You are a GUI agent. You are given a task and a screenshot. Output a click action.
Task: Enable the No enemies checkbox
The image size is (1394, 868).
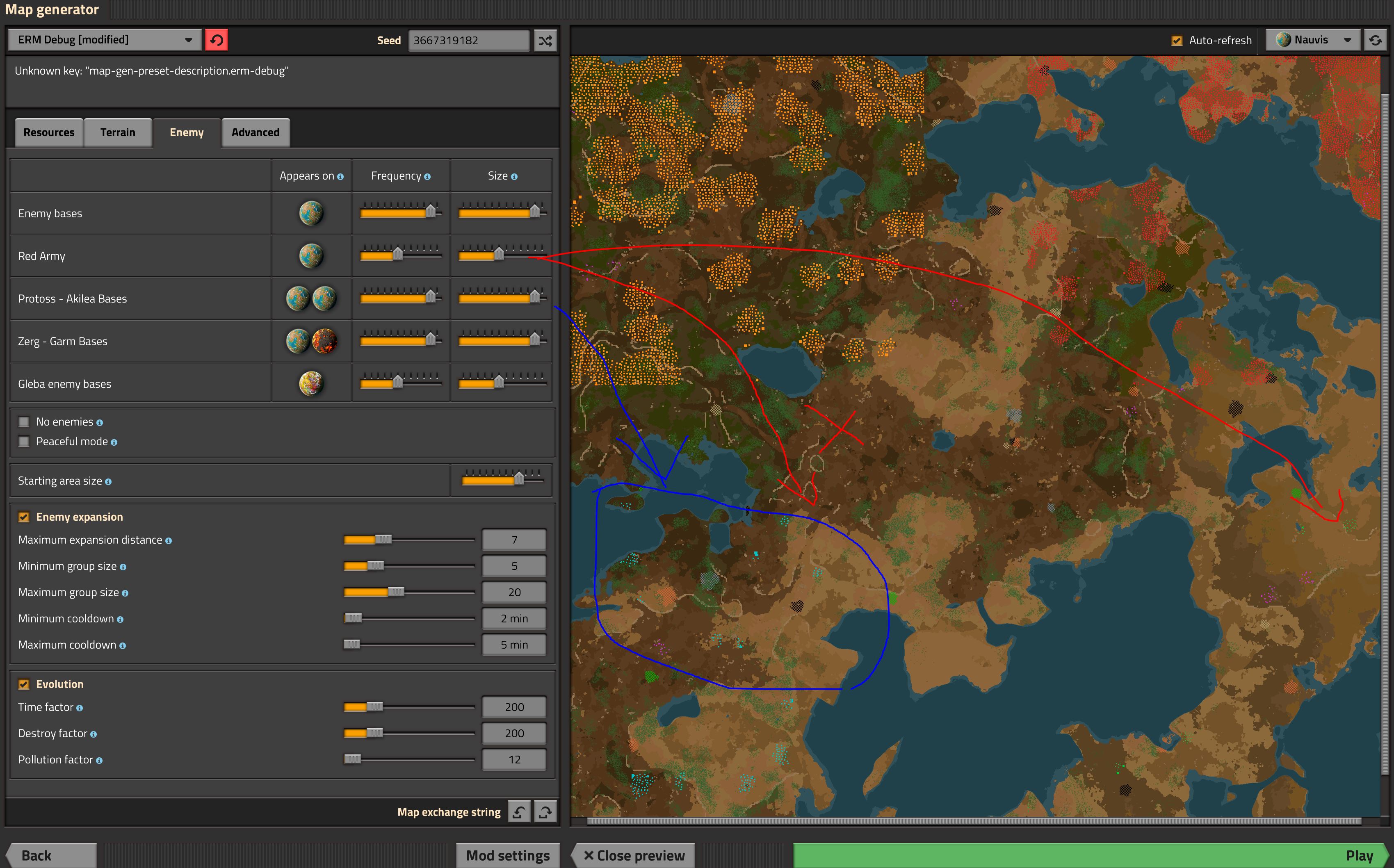pos(24,422)
